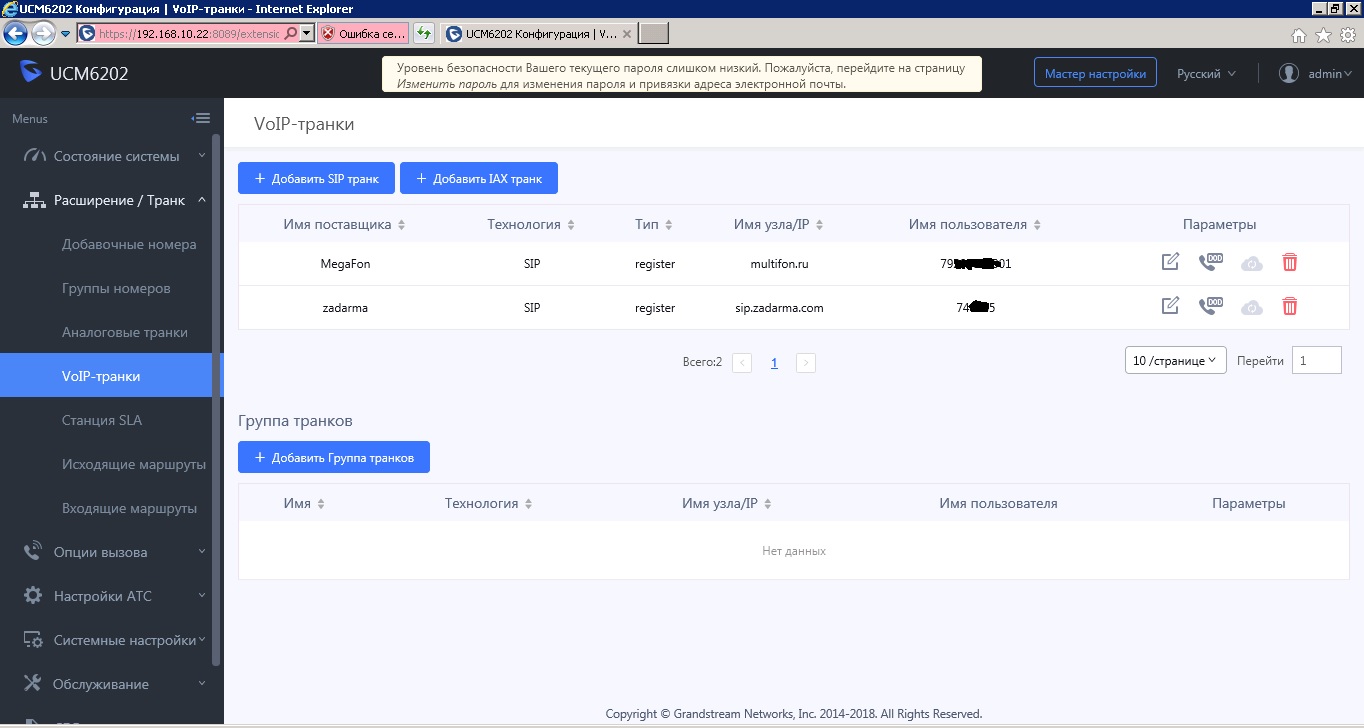Click the sip.zadarma.com host cell
Screen dimensions: 1364x728
coord(779,308)
